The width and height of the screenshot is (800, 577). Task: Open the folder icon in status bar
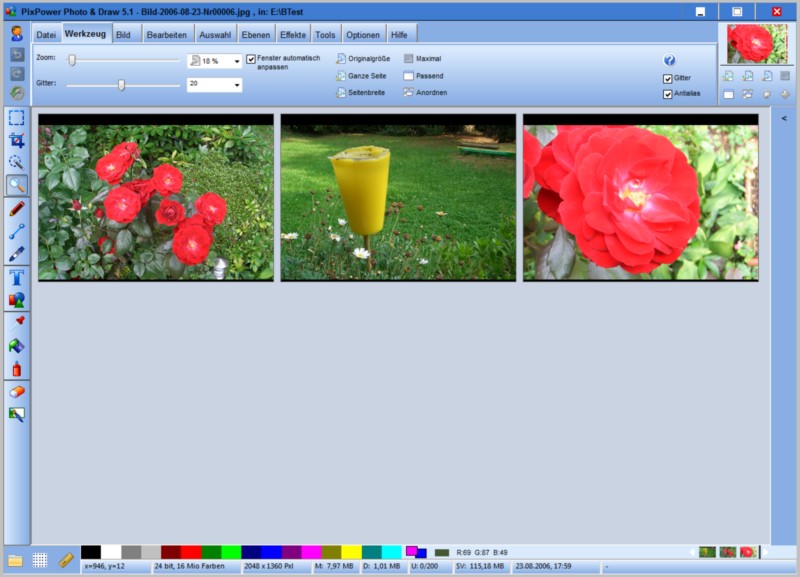(x=15, y=560)
